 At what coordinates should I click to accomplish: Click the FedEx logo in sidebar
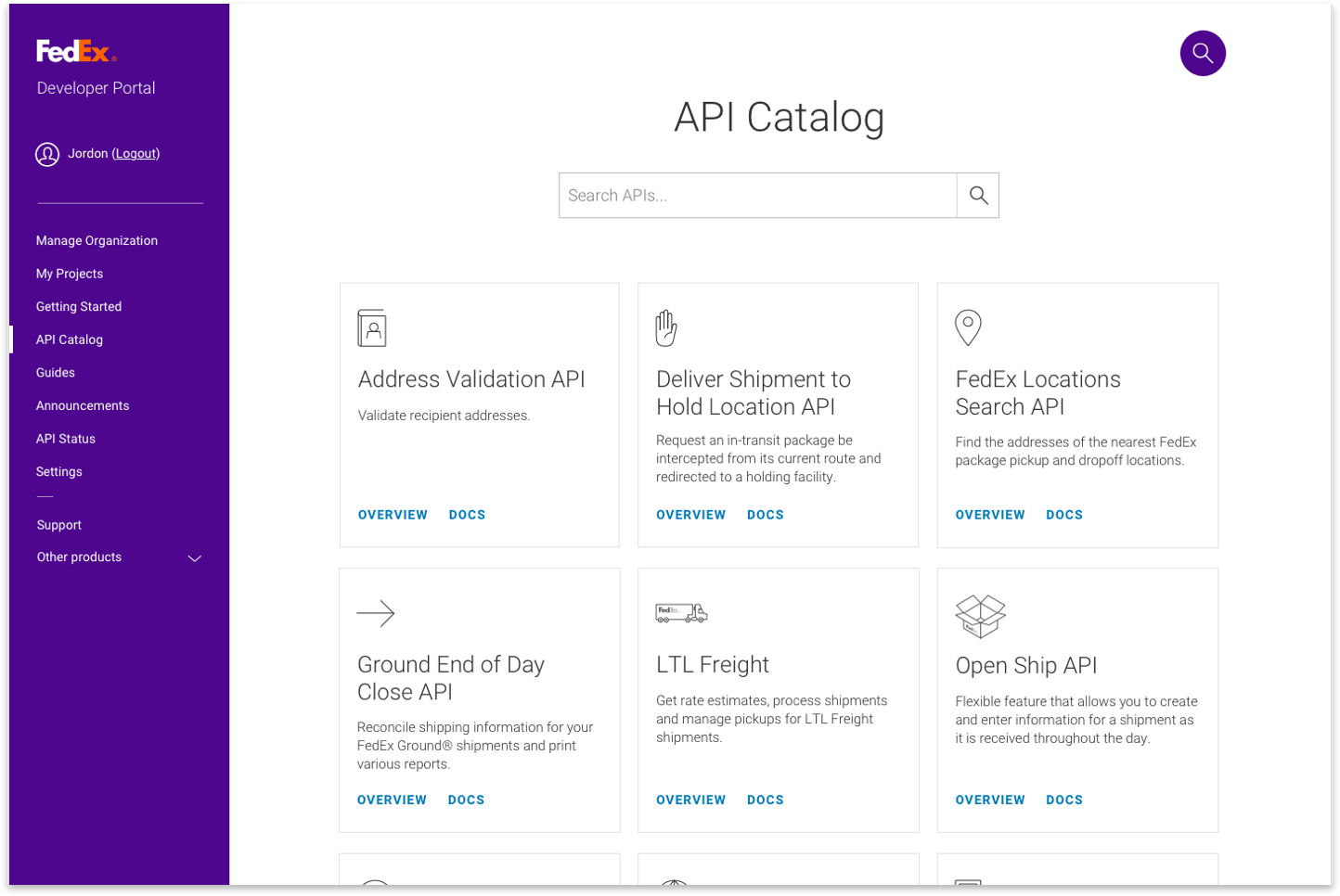tap(76, 52)
